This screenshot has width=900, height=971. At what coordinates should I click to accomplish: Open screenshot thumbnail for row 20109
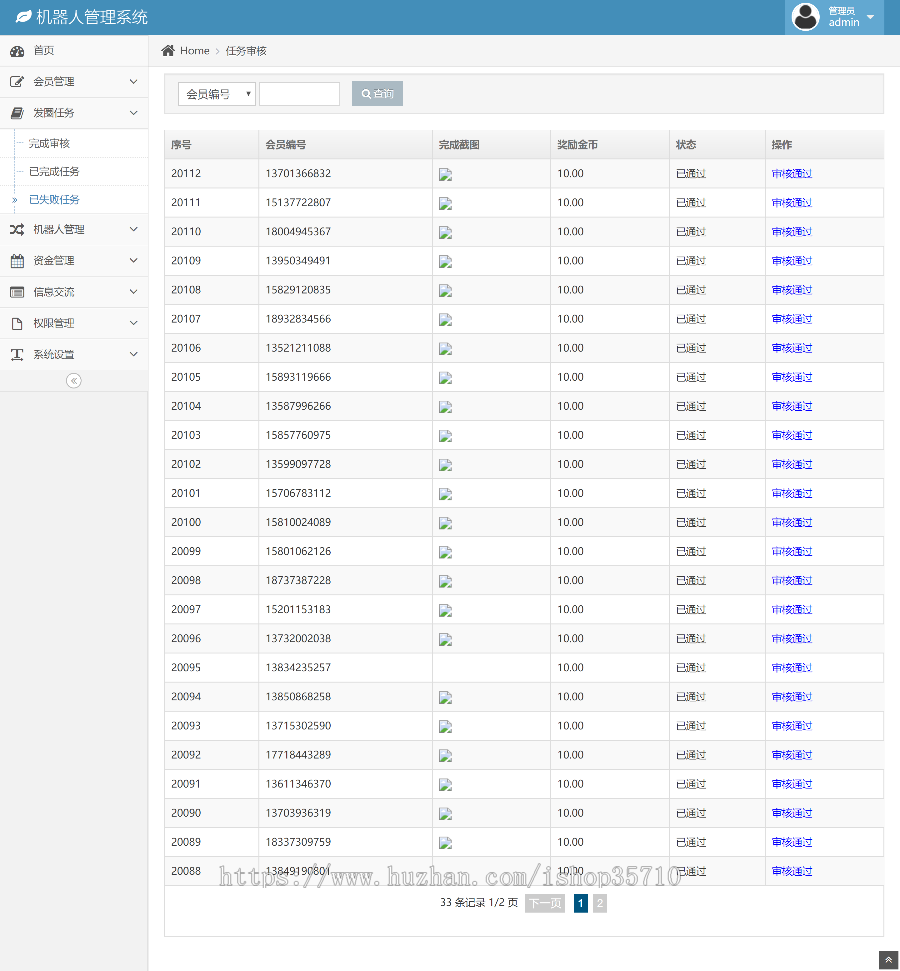(445, 262)
